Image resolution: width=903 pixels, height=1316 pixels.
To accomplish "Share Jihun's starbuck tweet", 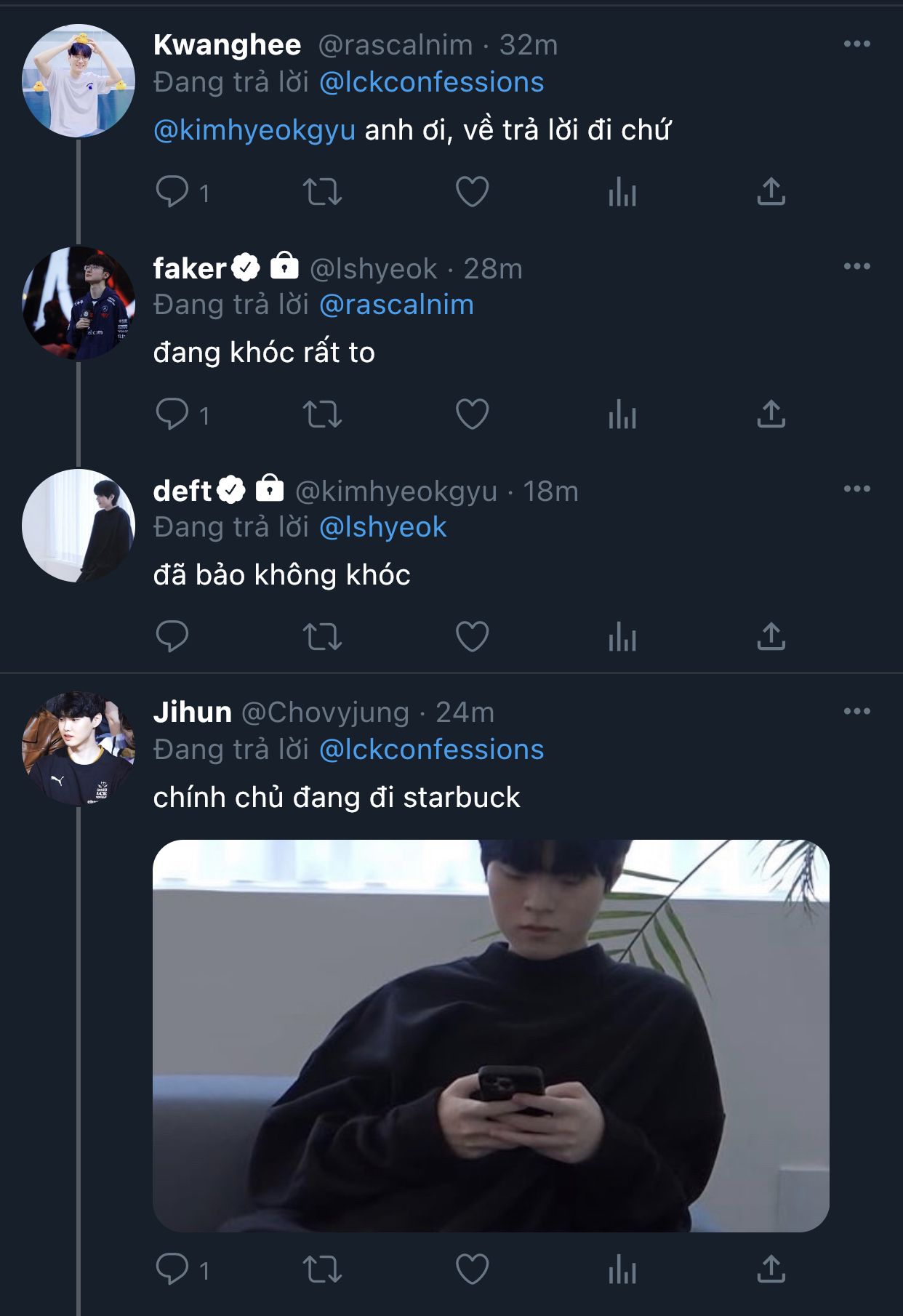I will point(771,1269).
